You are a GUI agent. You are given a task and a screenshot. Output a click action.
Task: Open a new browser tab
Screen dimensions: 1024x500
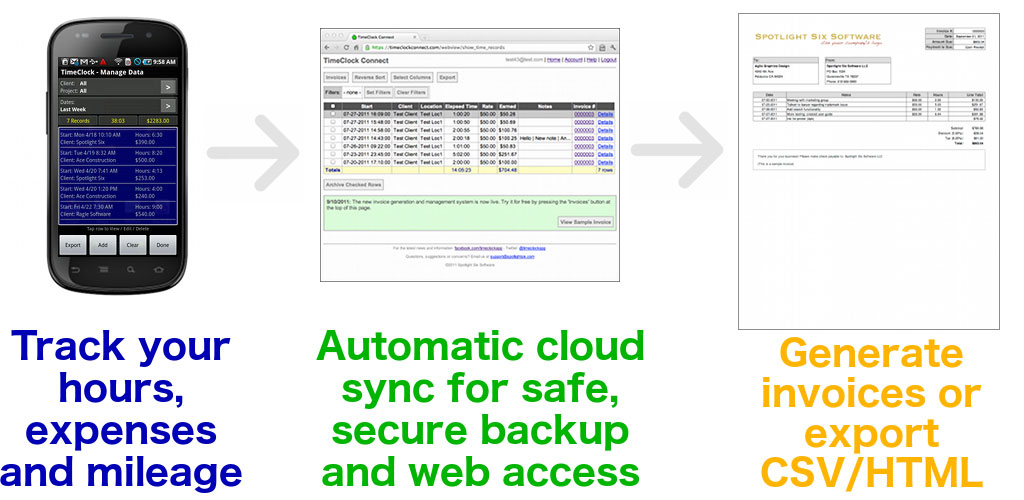click(x=423, y=38)
